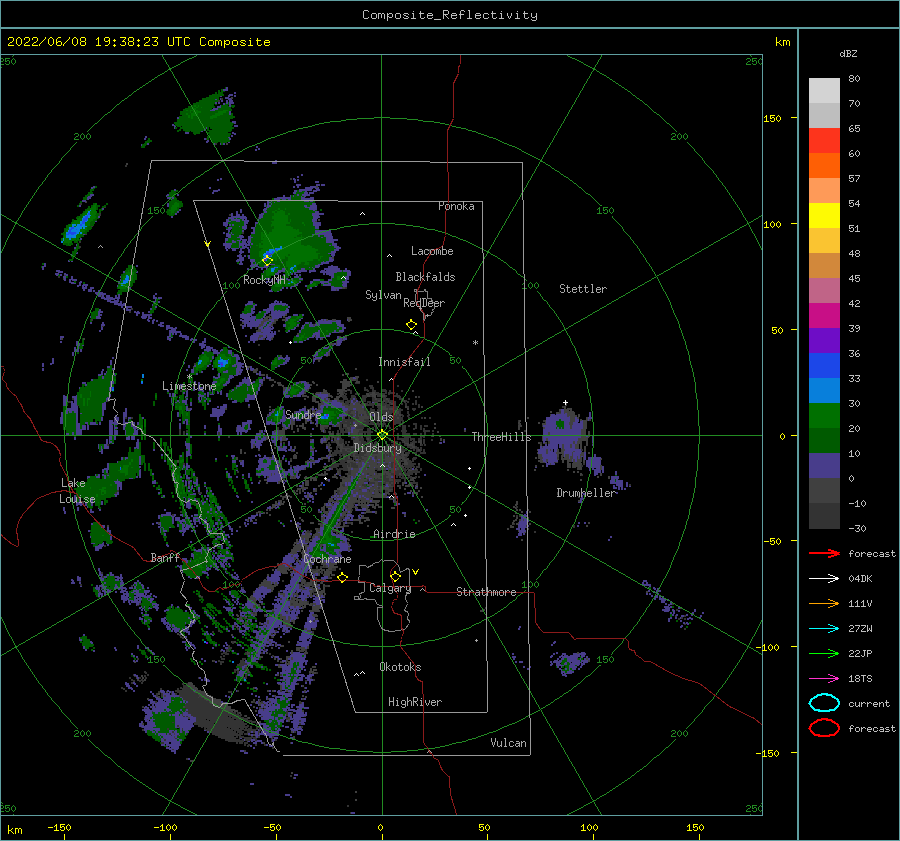
Task: Click the Vulcan label
Action: 509,743
